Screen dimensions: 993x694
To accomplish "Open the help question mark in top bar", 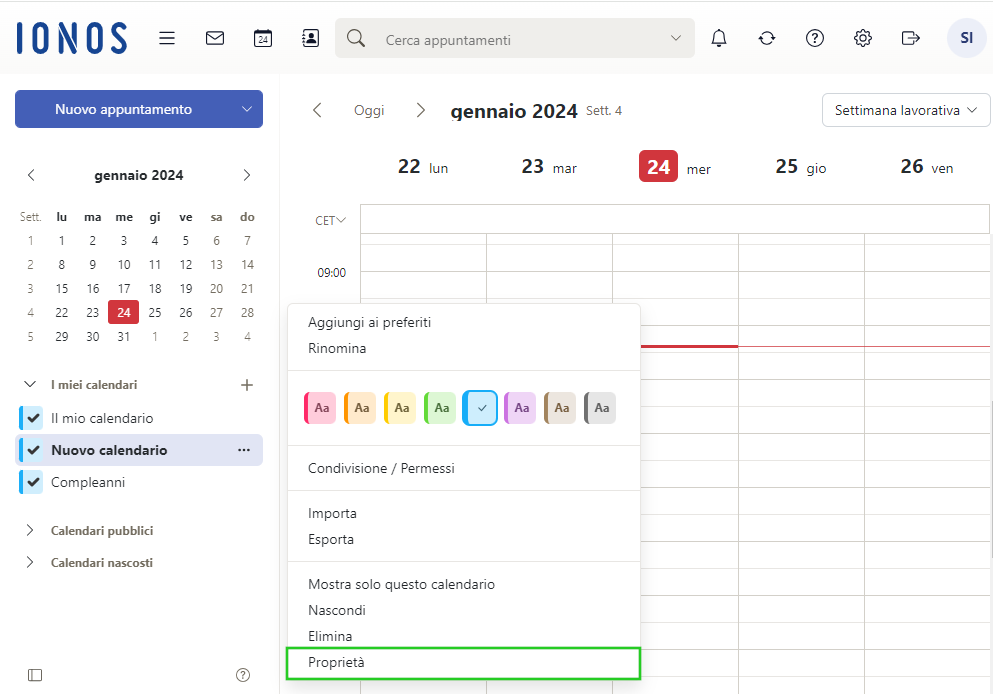I will pos(814,39).
